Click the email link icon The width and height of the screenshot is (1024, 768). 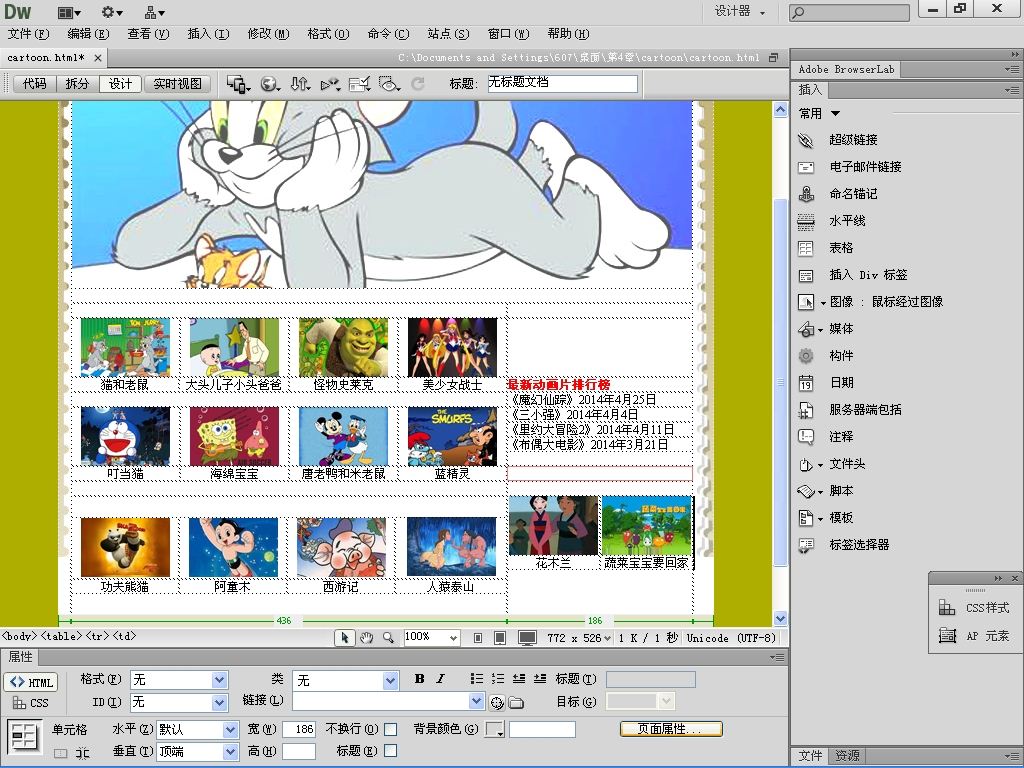806,167
